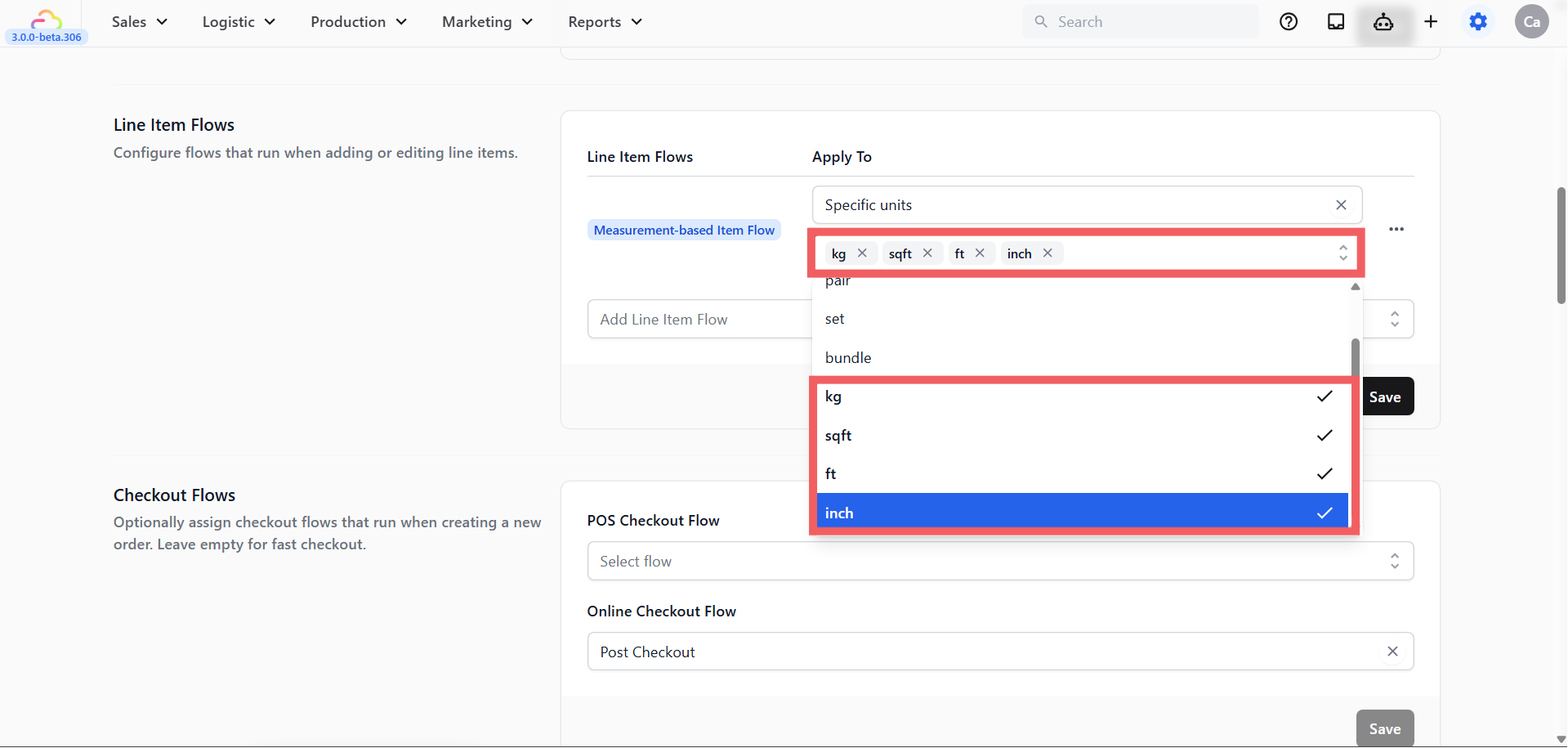
Task: Click the cloud app logo
Action: coord(46,19)
